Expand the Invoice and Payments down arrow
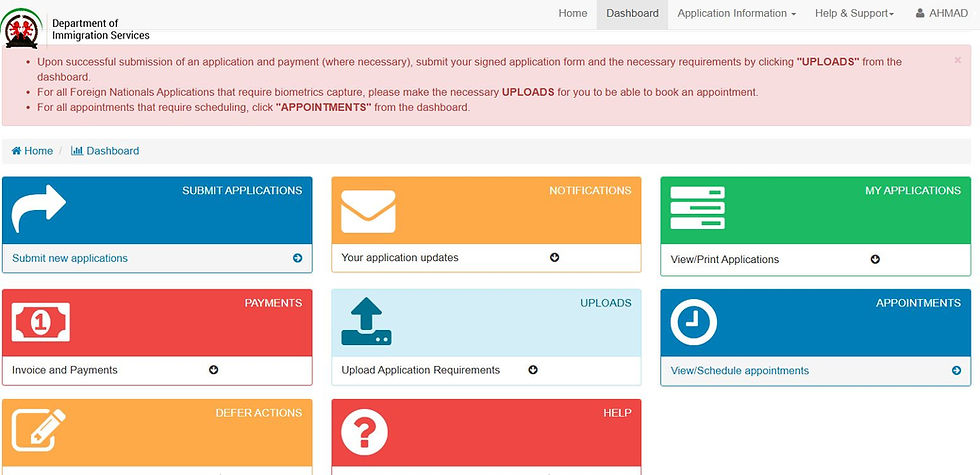 tap(214, 370)
